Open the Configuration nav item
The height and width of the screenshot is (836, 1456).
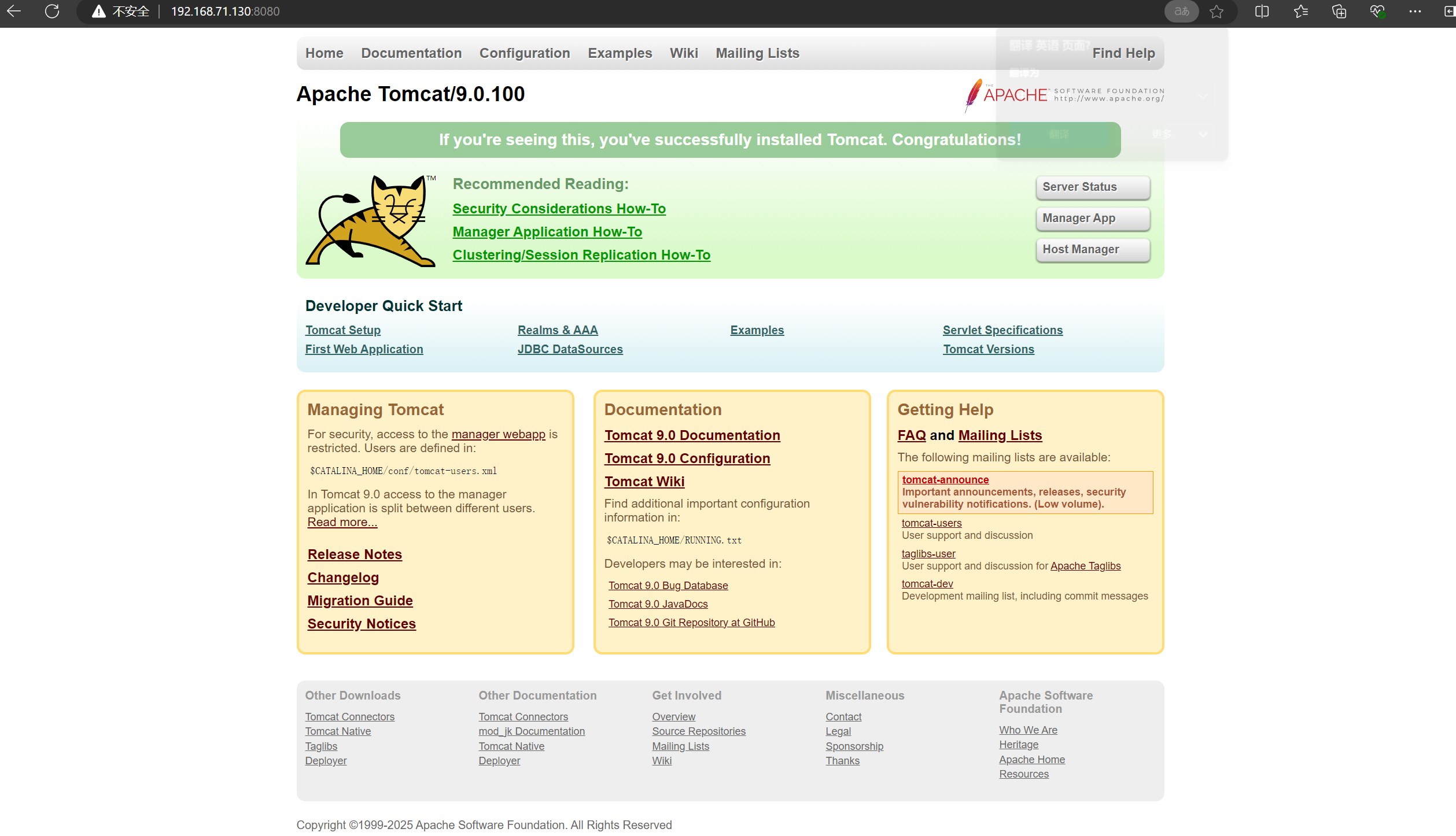524,53
